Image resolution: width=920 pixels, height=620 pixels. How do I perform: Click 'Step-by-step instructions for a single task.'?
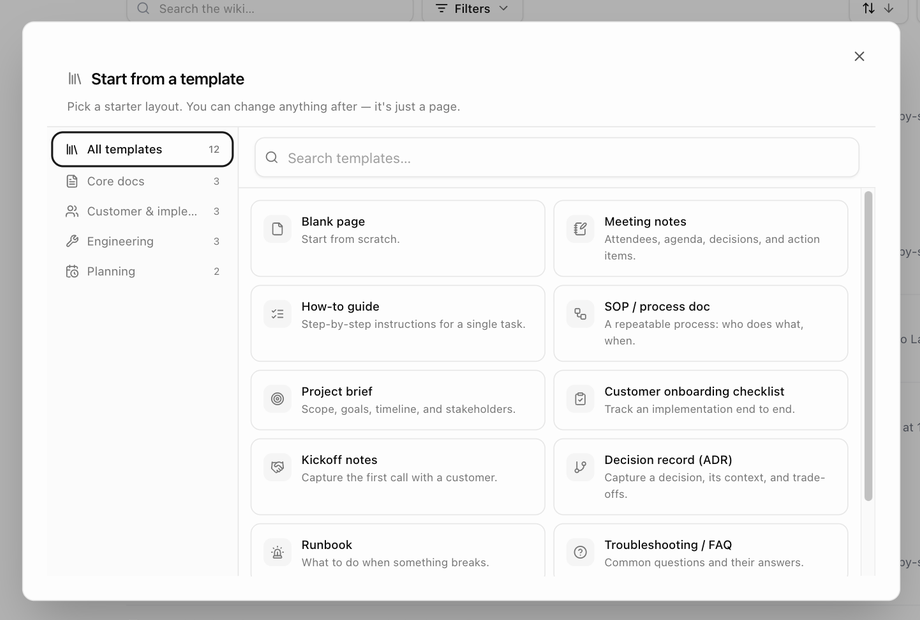click(x=413, y=324)
